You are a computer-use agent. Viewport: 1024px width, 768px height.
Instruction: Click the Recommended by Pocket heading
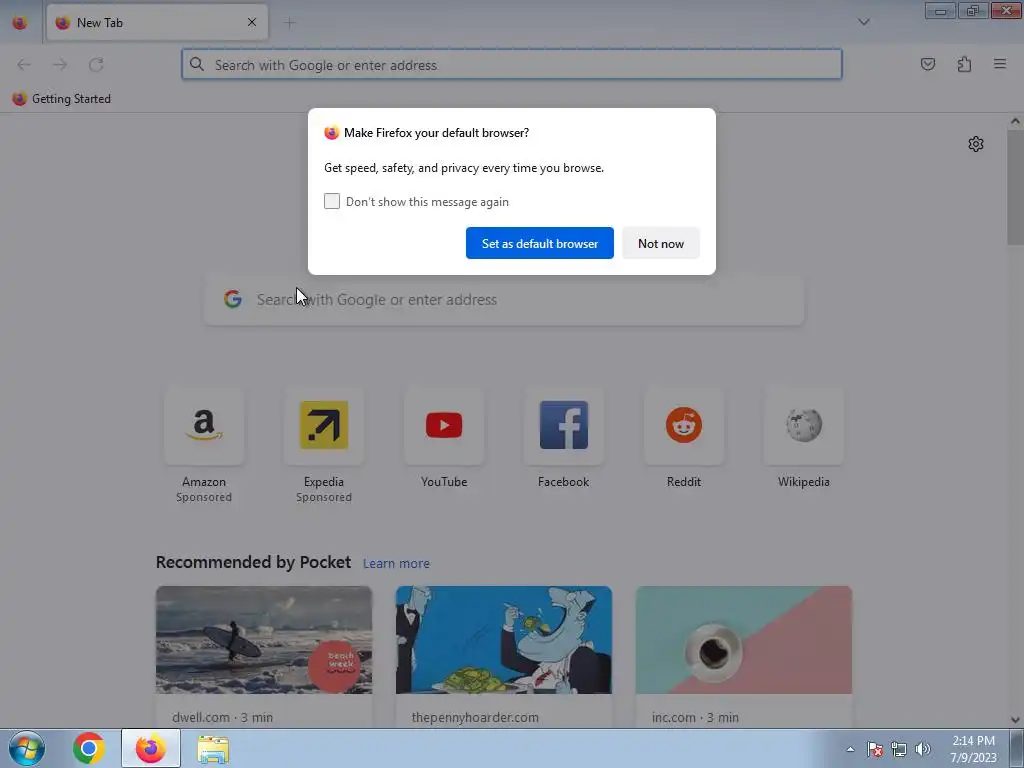click(x=253, y=562)
